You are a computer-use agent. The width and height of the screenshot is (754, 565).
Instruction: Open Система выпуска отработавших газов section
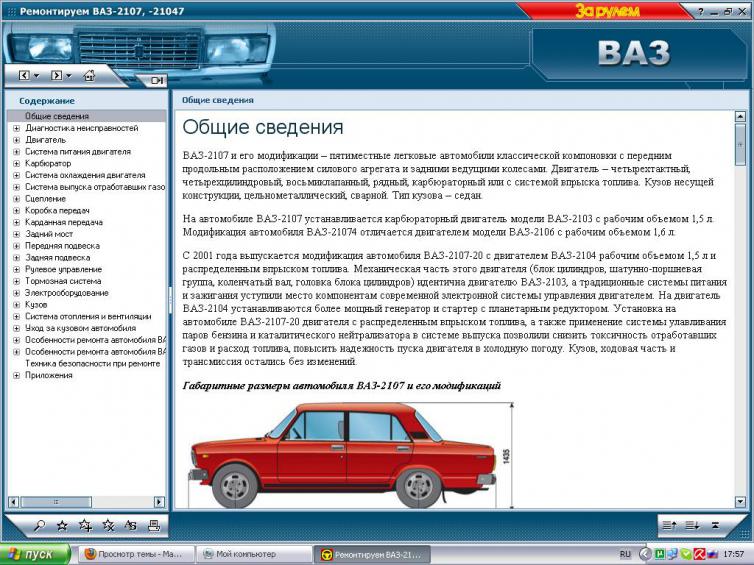[95, 187]
